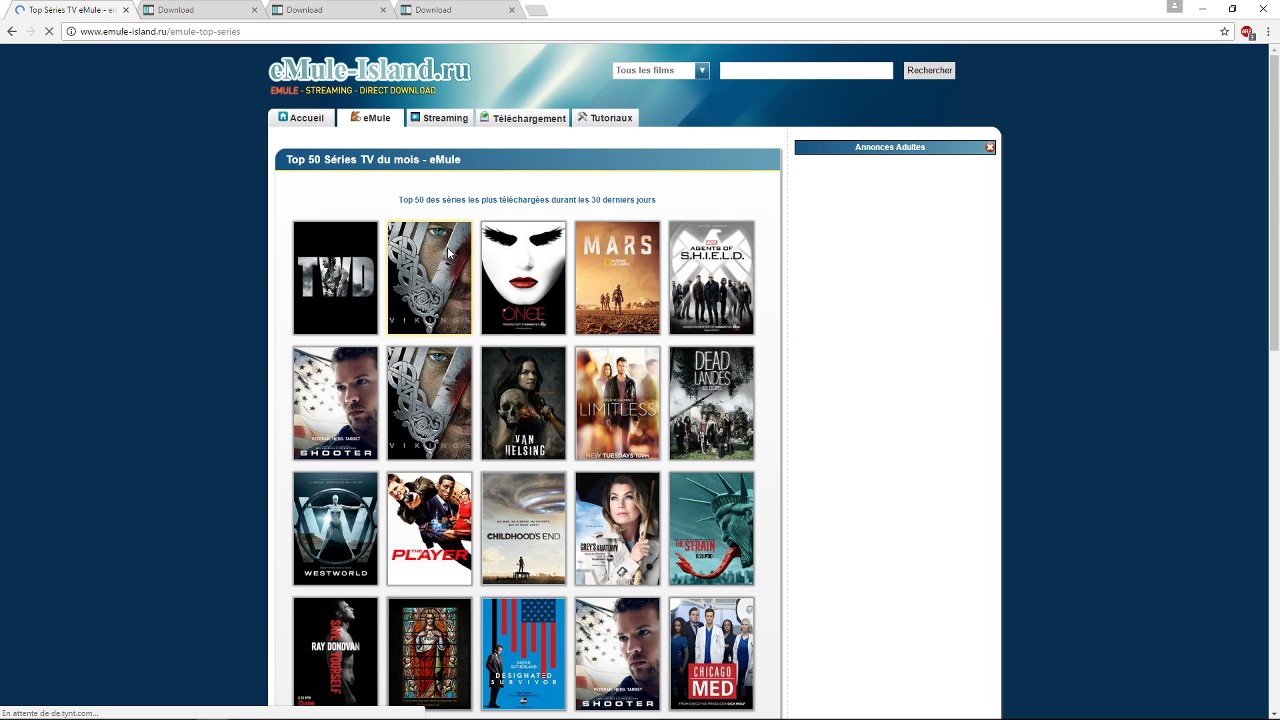Open the eMule navigation tab
This screenshot has height=720, width=1280.
tap(370, 118)
